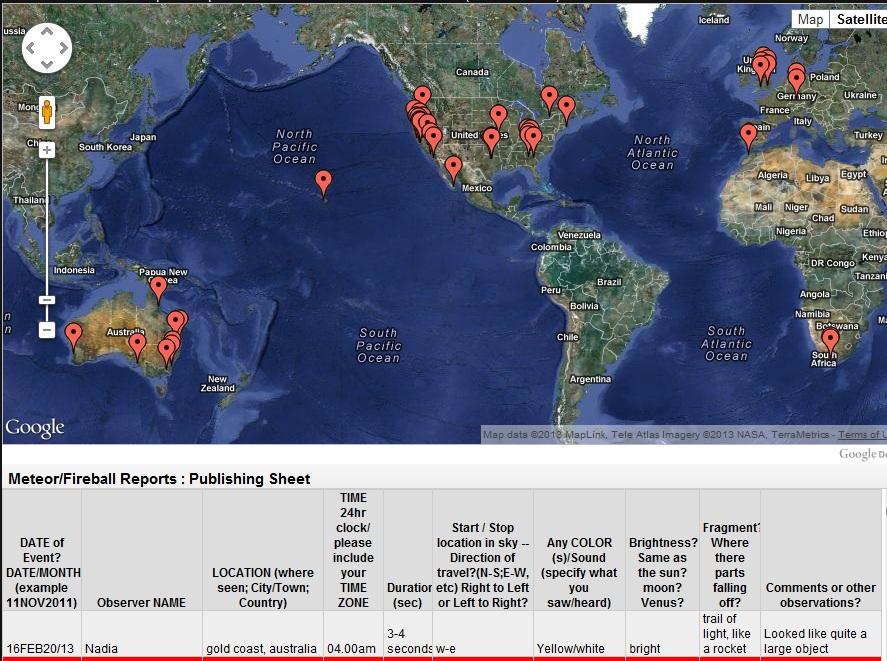Screen dimensions: 887x661
Task: Switch to Map view
Action: coord(810,20)
